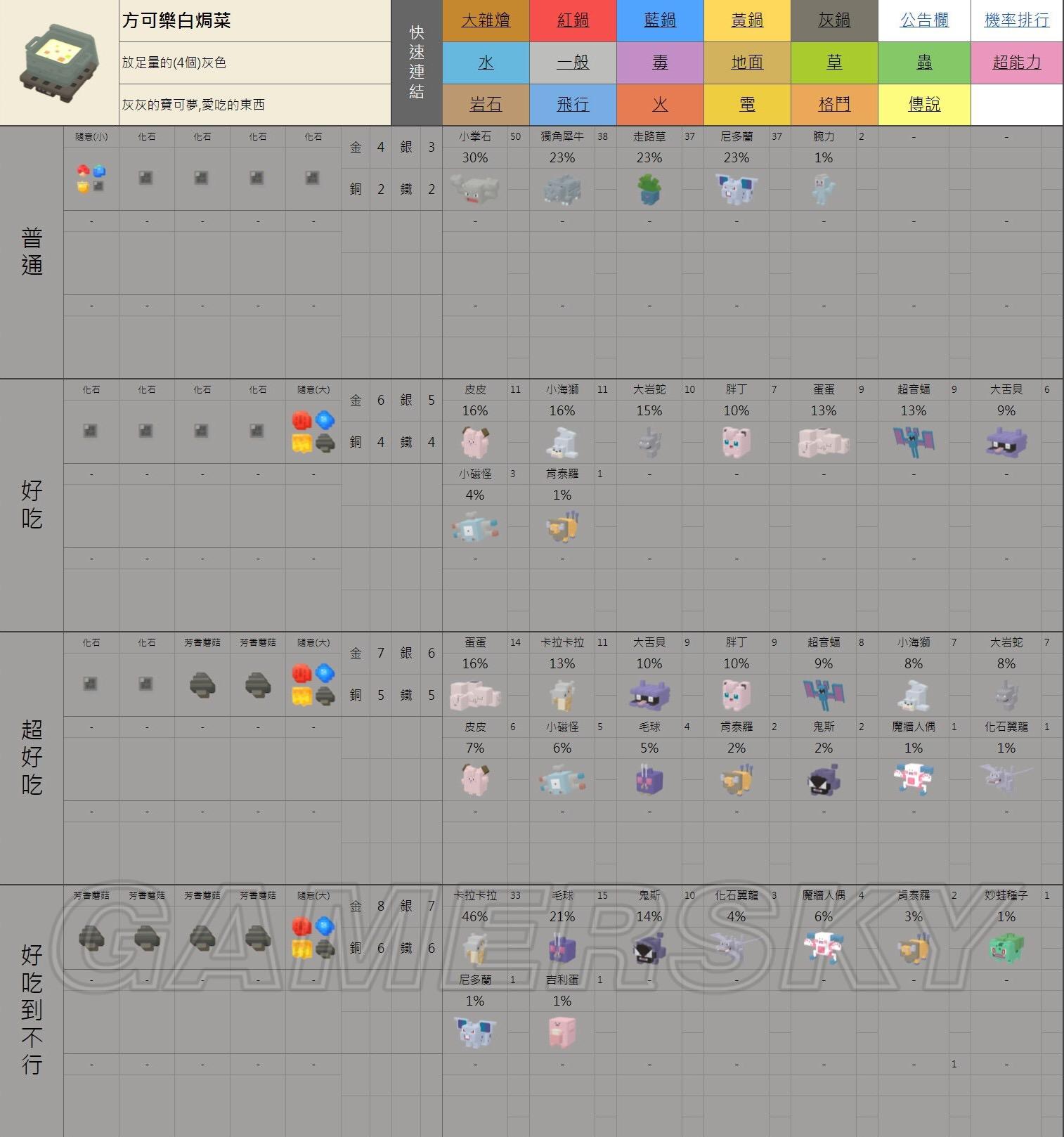Click the 大舌貝 icon in 好吃 row
1064x1137 pixels.
pyautogui.click(x=1006, y=443)
